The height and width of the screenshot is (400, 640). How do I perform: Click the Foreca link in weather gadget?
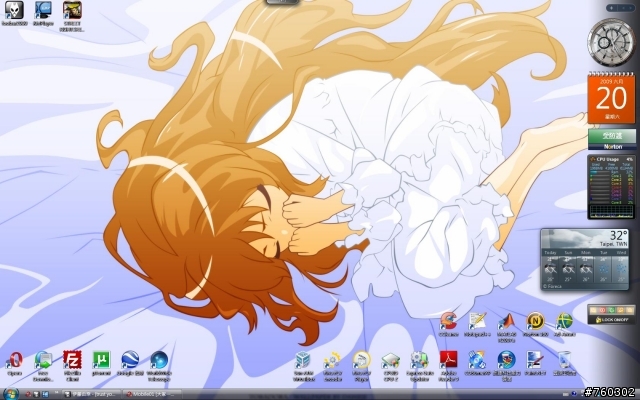tap(552, 286)
